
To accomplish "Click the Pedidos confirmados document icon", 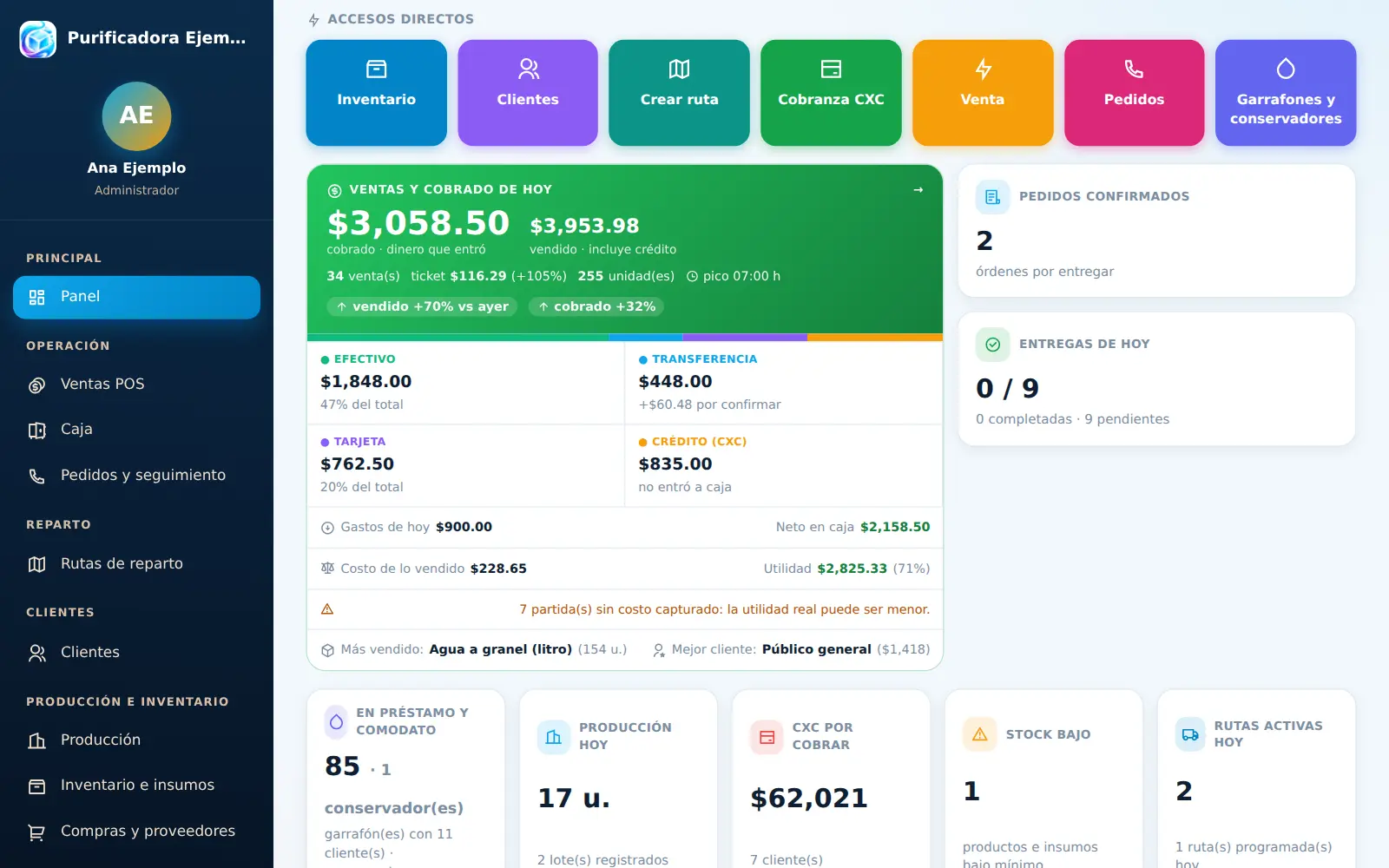I will pos(993,197).
